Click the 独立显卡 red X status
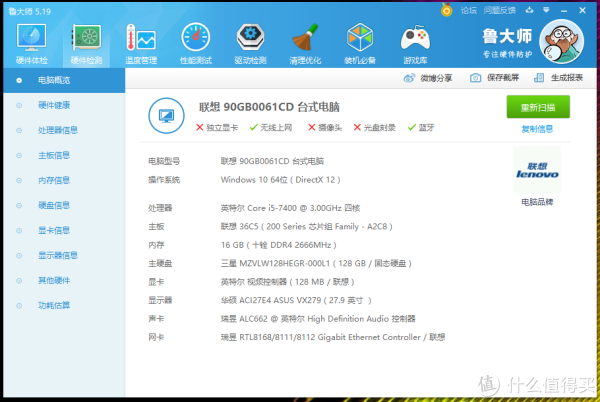 tap(217, 127)
